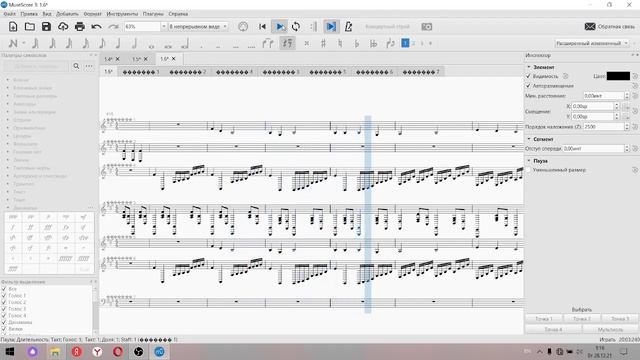
Task: Collapse the Сегмент section in the inspector
Action: [x=529, y=139]
